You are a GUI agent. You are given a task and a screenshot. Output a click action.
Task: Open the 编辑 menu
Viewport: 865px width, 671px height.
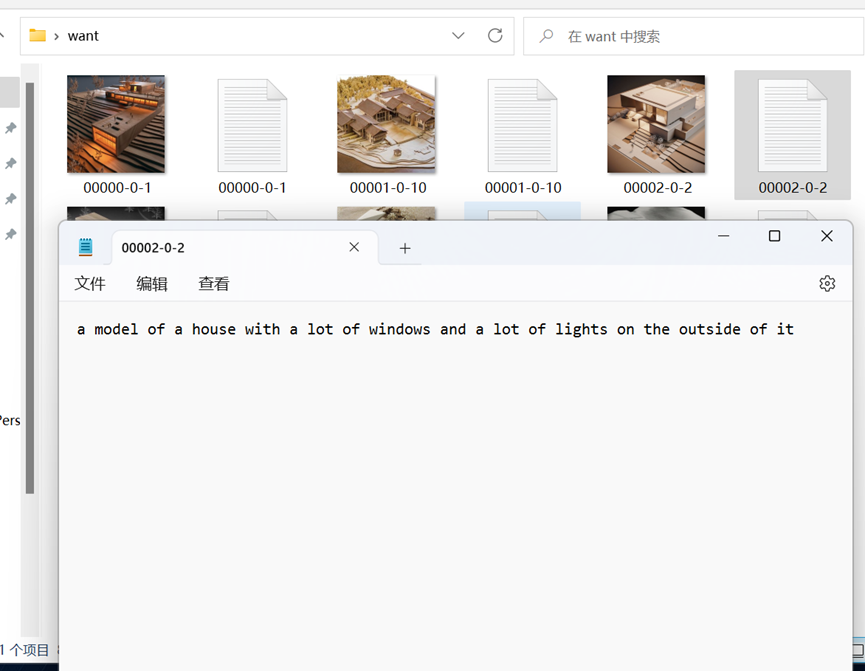[x=152, y=284]
